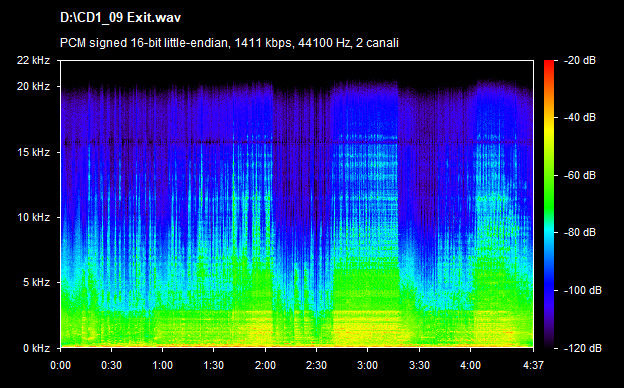The width and height of the screenshot is (624, 388).
Task: Click the PCM signed 16-bit format info line
Action: click(229, 43)
